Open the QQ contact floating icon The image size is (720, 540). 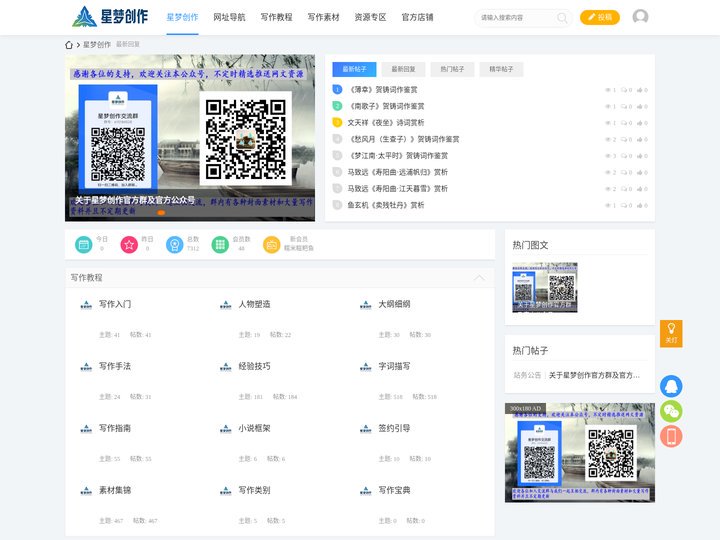tap(671, 386)
